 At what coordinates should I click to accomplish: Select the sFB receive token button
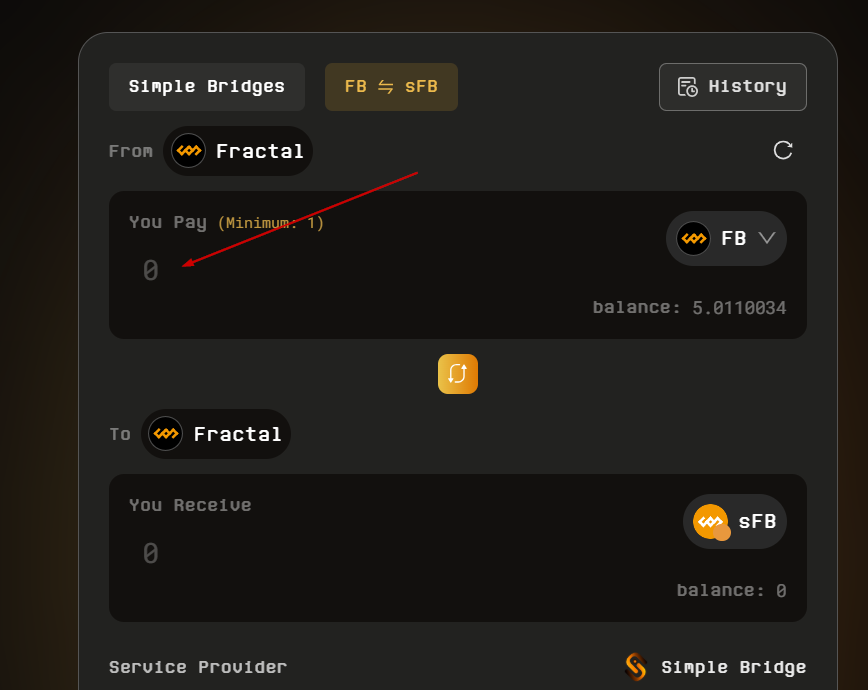[x=735, y=522]
